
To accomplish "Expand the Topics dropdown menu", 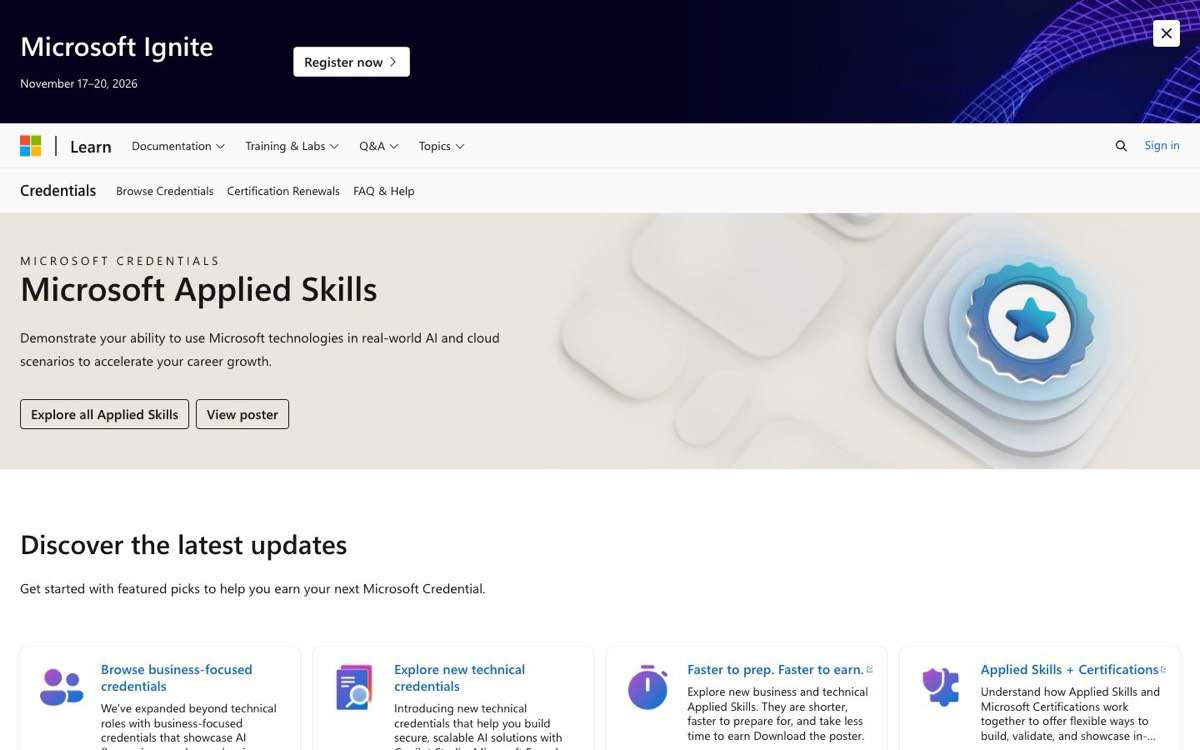I will (441, 146).
